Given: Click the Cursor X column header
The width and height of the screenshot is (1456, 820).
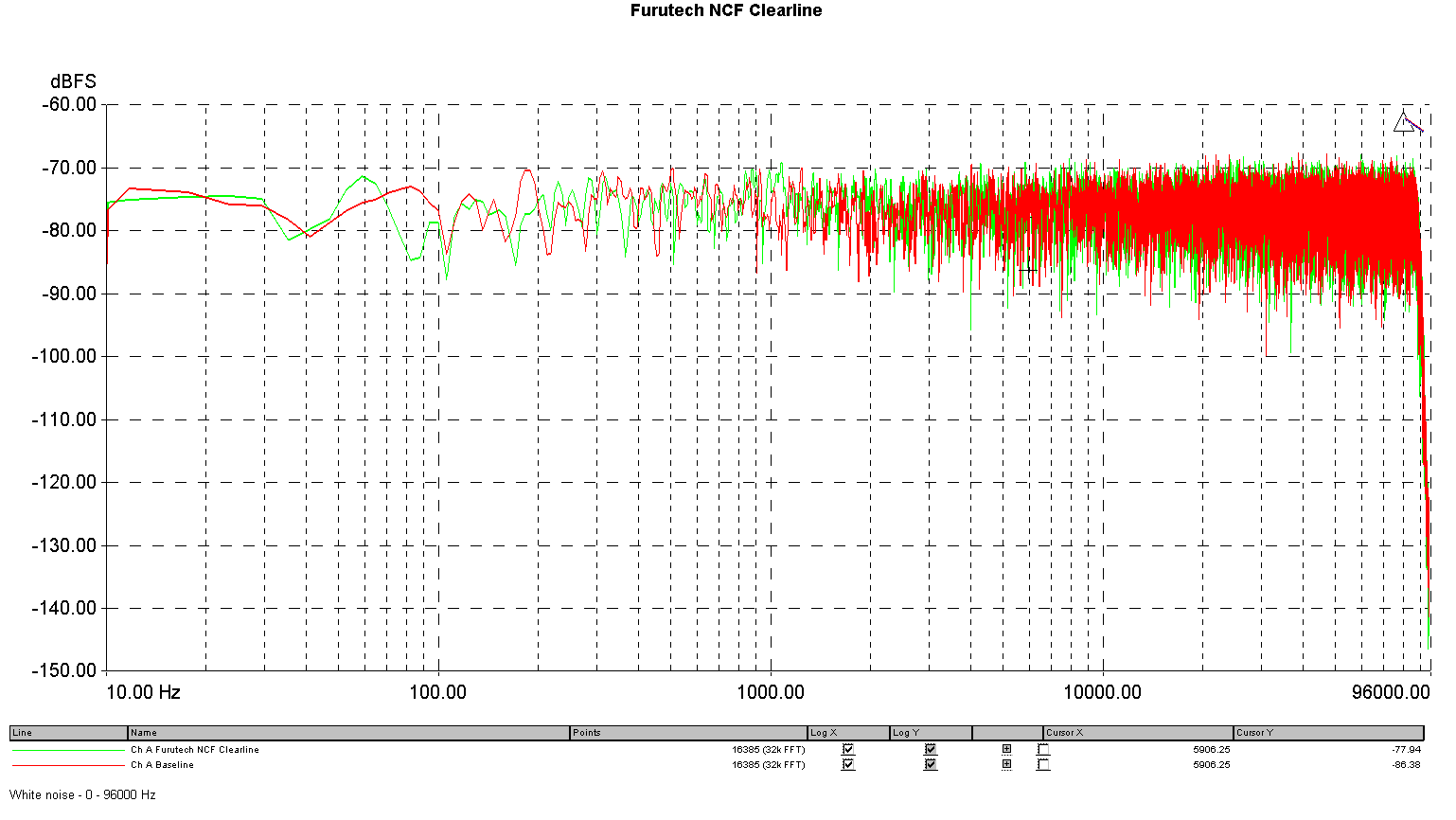Looking at the screenshot, I should (1138, 733).
